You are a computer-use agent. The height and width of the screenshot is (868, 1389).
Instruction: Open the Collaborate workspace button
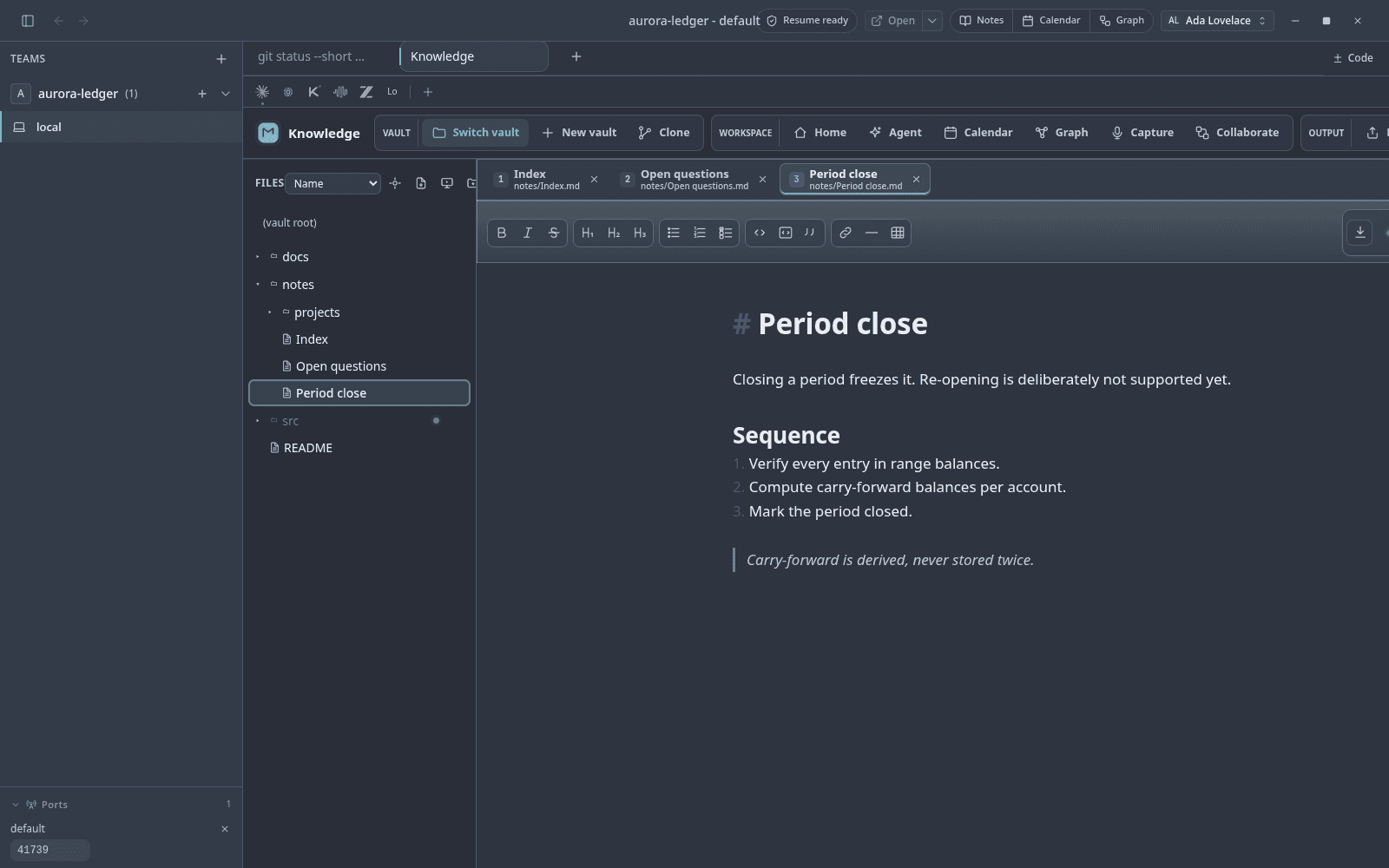(x=1237, y=133)
